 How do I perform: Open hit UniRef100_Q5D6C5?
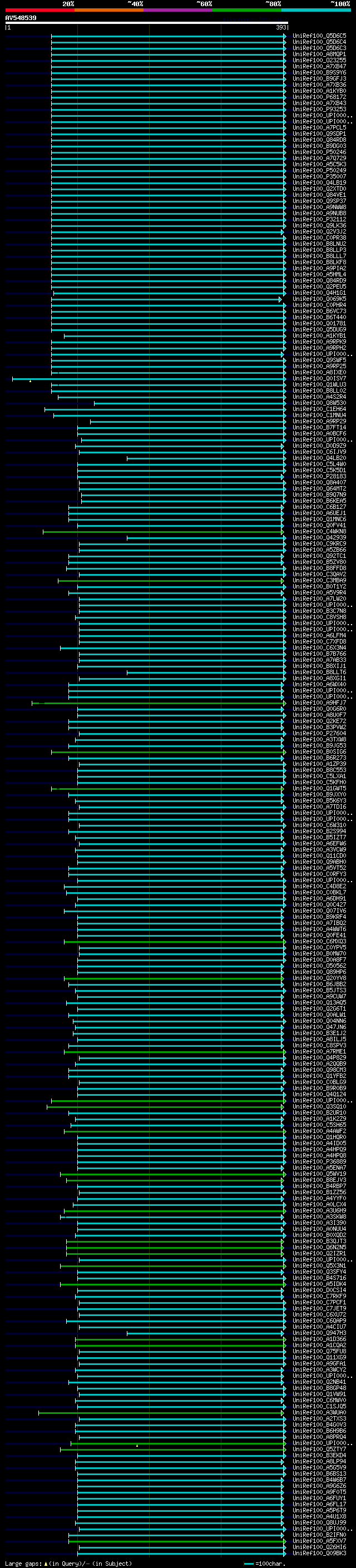click(x=319, y=36)
